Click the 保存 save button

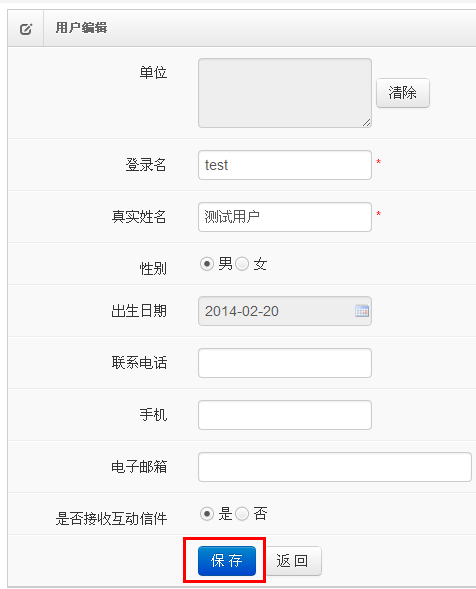(x=227, y=560)
